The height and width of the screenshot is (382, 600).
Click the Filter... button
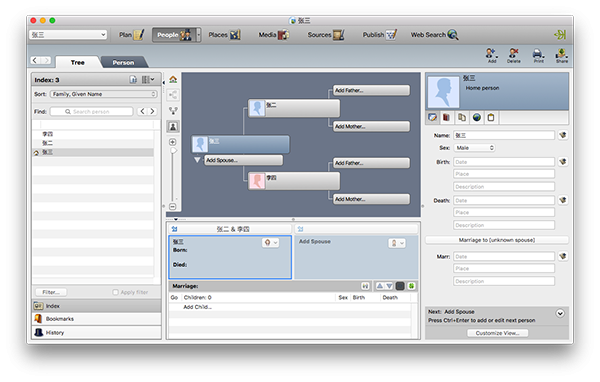[x=51, y=292]
